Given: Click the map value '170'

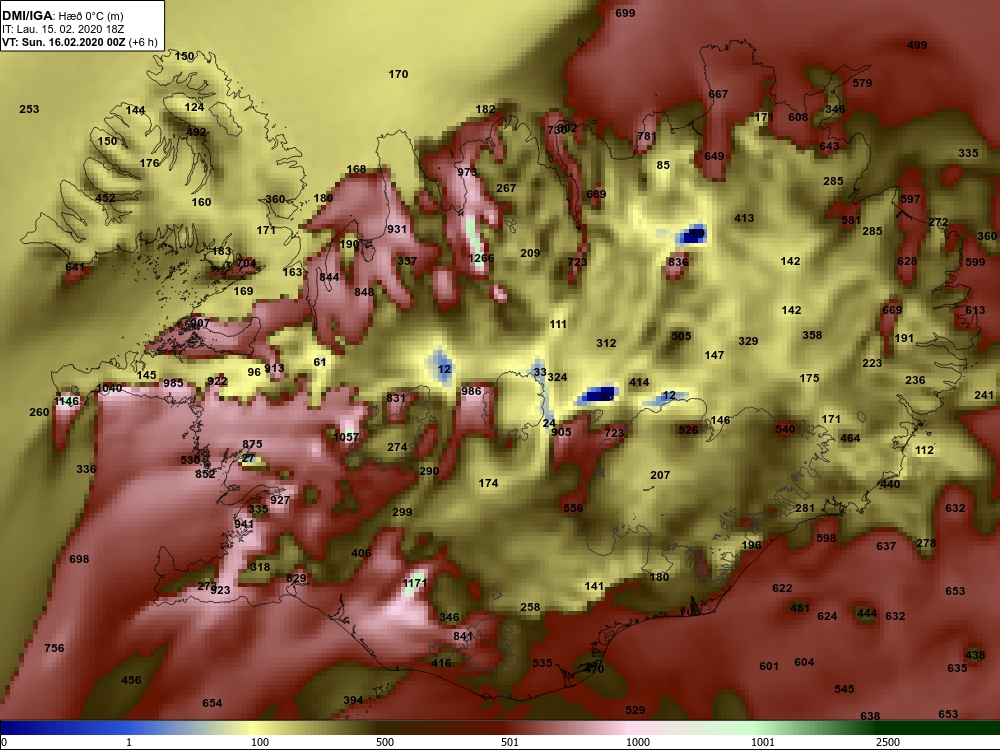Looking at the screenshot, I should (398, 74).
